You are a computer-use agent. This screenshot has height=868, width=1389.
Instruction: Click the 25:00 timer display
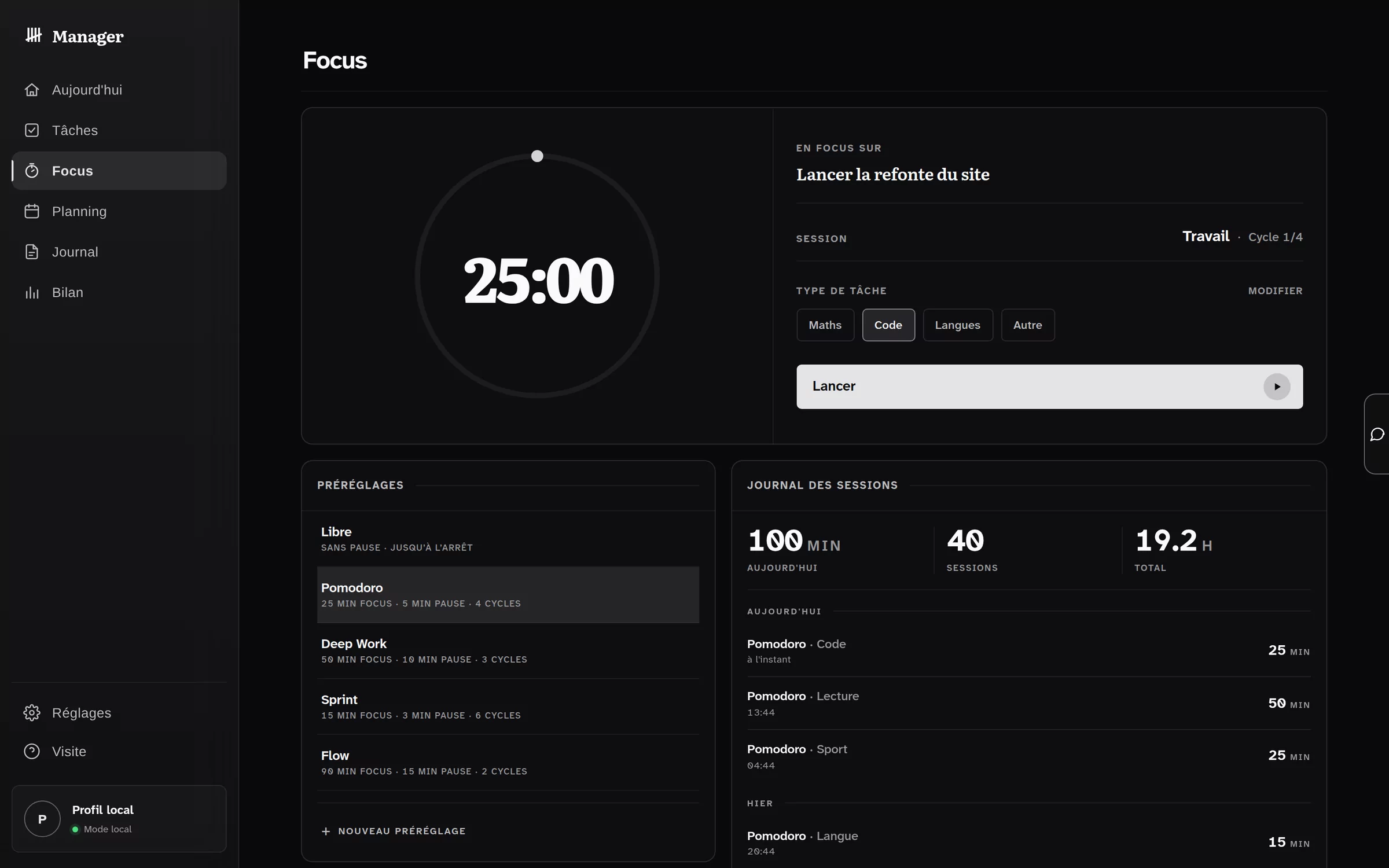click(538, 281)
